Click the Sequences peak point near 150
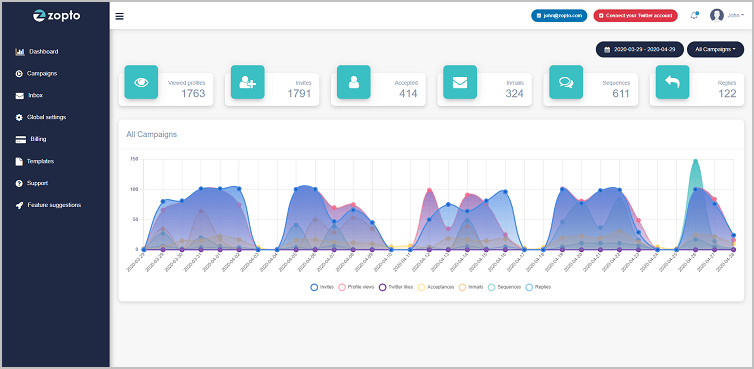 click(695, 161)
